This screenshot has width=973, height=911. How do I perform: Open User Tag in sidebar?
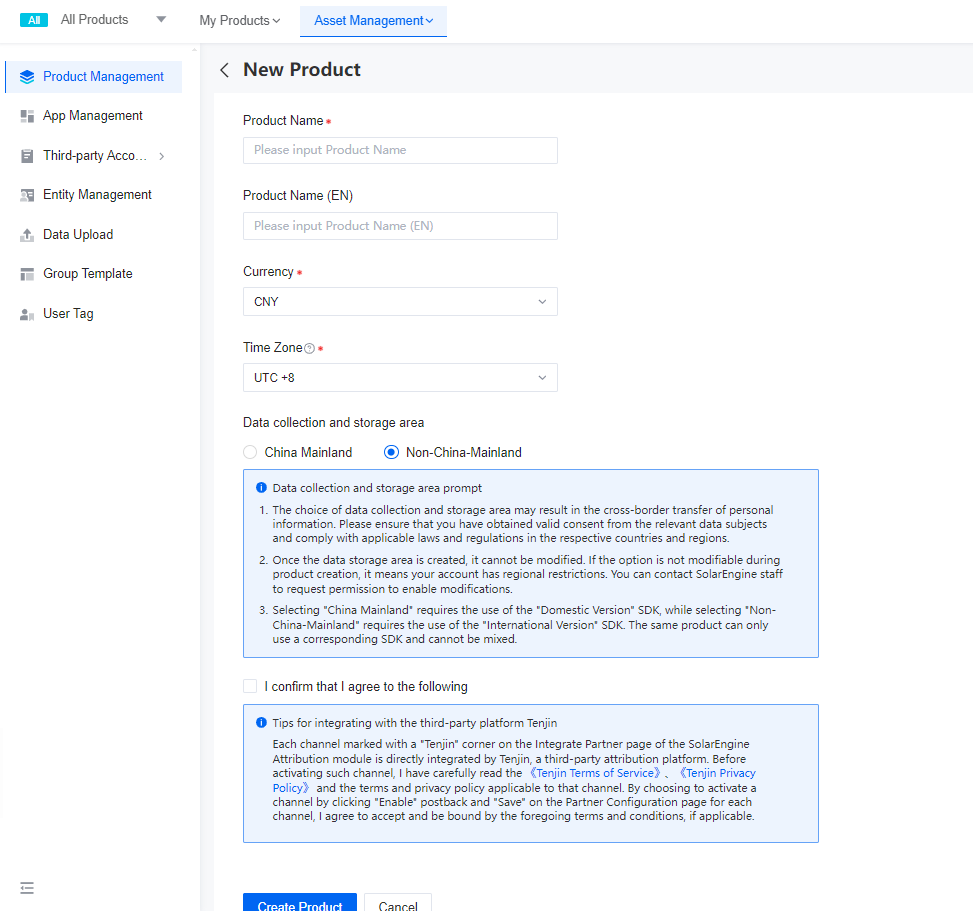tap(68, 314)
